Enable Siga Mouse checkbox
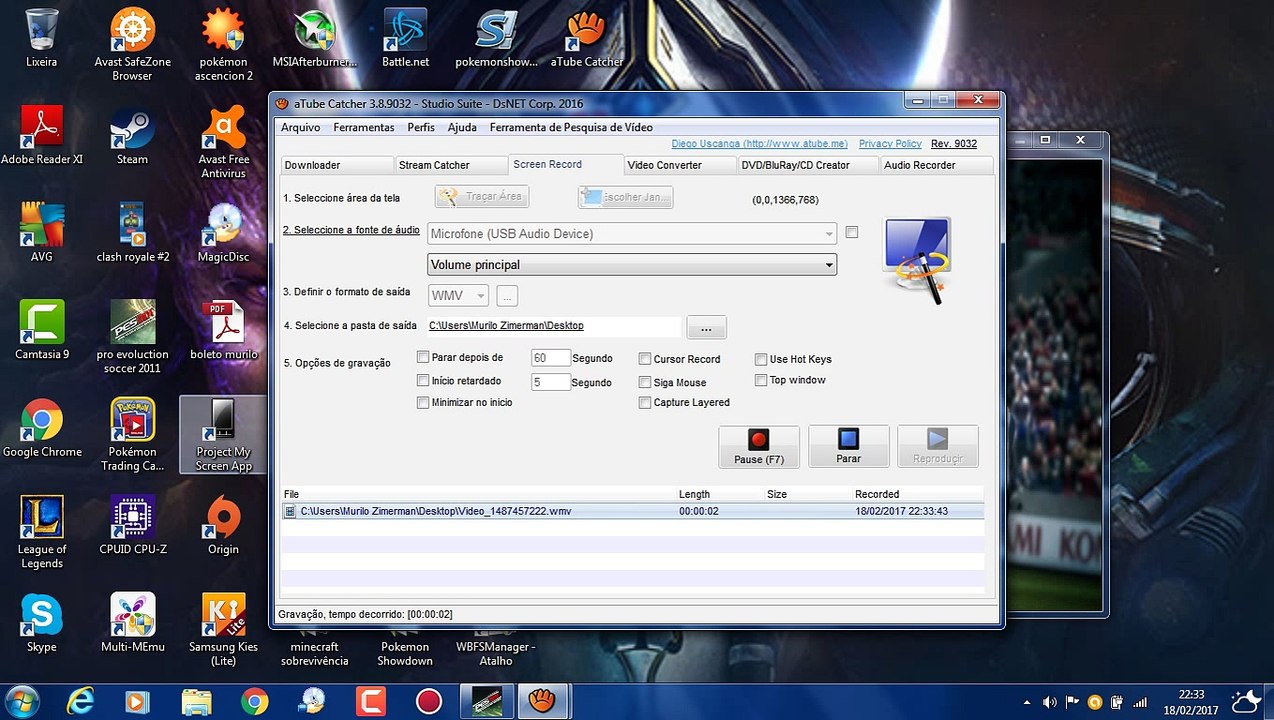The height and width of the screenshot is (720, 1274). click(645, 383)
